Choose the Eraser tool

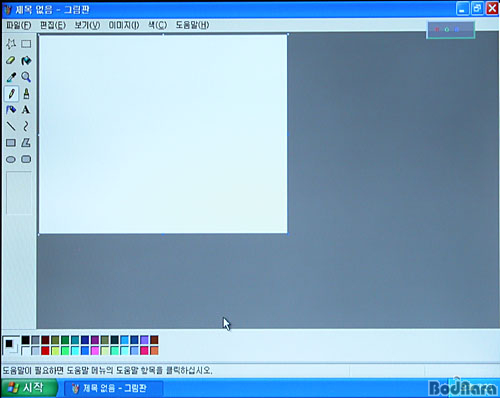pyautogui.click(x=11, y=61)
